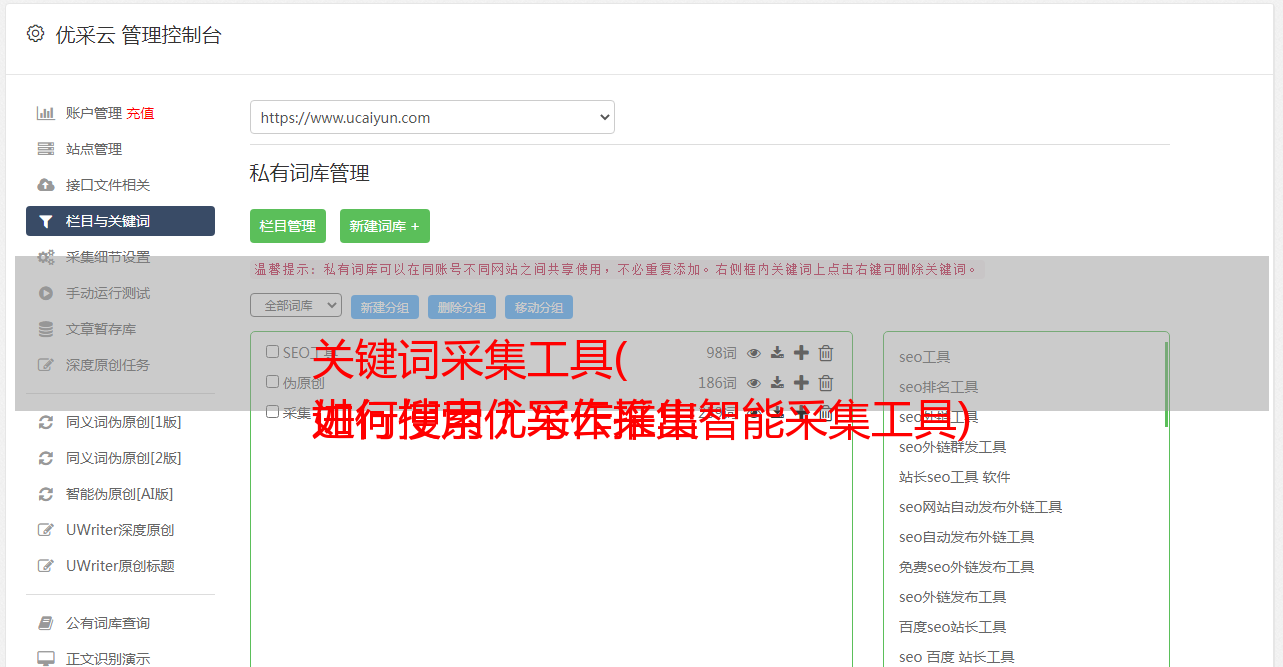Viewport: 1283px width, 667px height.
Task: Click the 私有词库管理 page heading
Action: click(x=310, y=173)
